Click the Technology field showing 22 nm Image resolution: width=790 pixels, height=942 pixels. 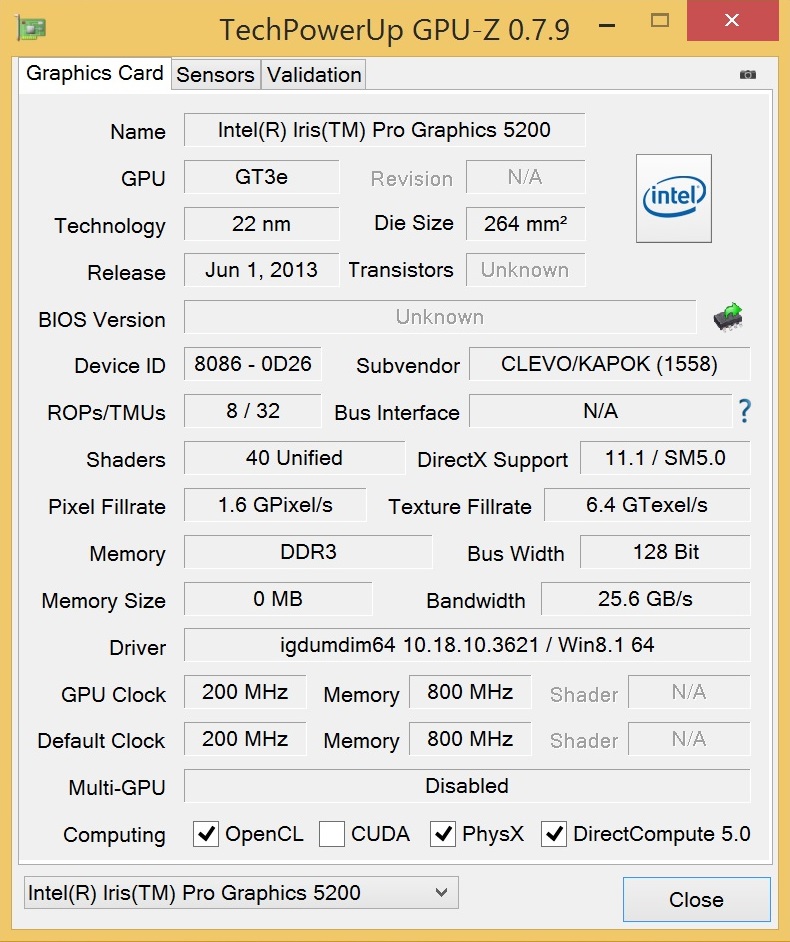[261, 223]
